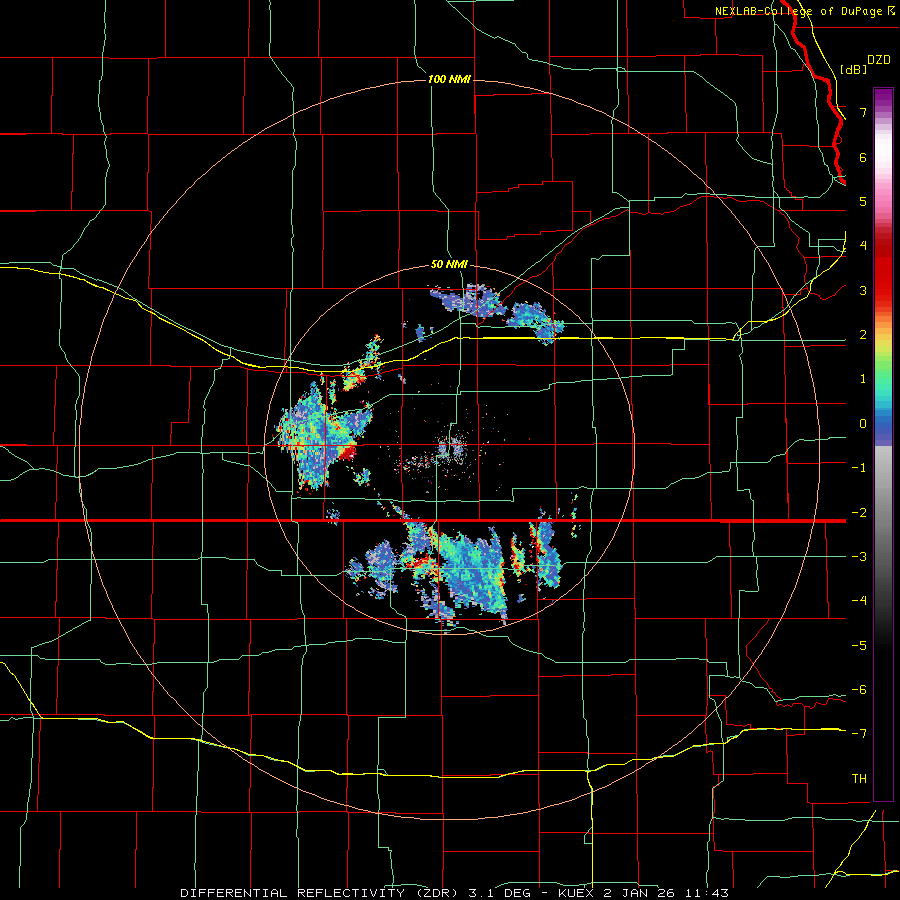Click the 100 NMI range ring label
This screenshot has width=900, height=900.
pyautogui.click(x=449, y=79)
